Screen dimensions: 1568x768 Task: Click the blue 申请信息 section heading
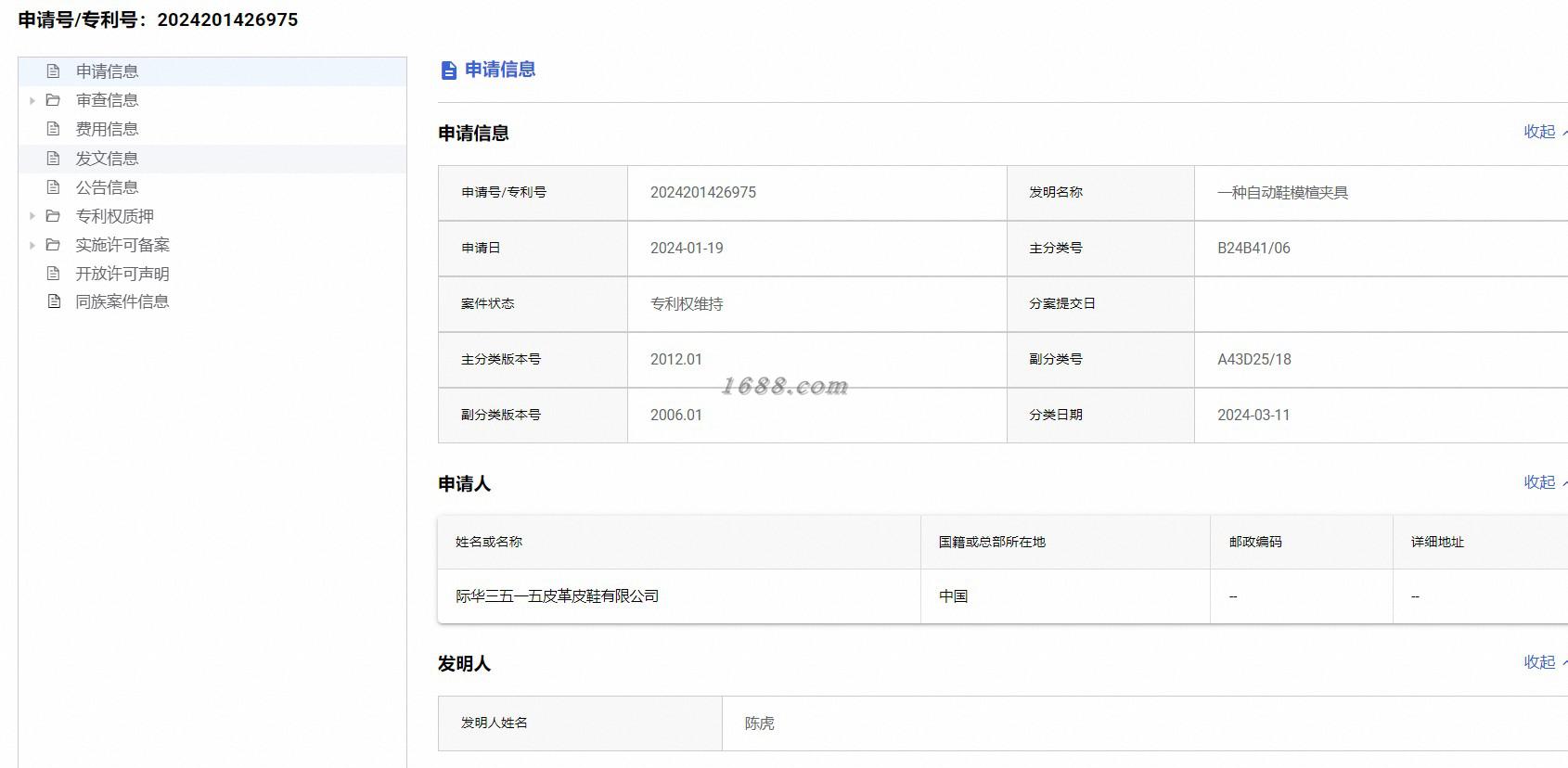pos(500,70)
